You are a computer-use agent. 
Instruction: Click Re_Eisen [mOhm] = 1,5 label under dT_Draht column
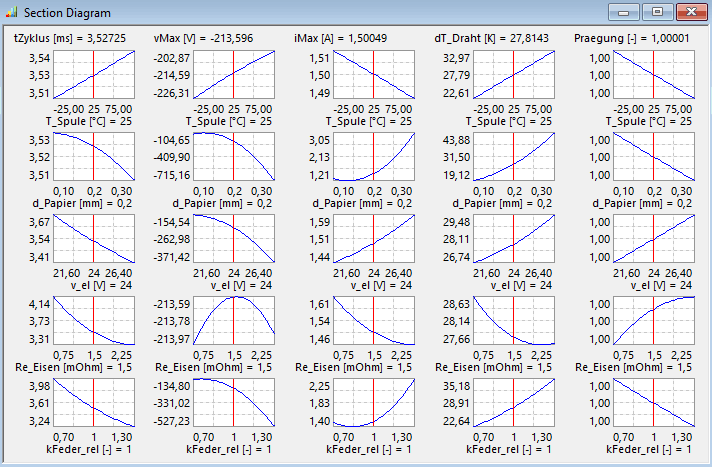(493, 367)
